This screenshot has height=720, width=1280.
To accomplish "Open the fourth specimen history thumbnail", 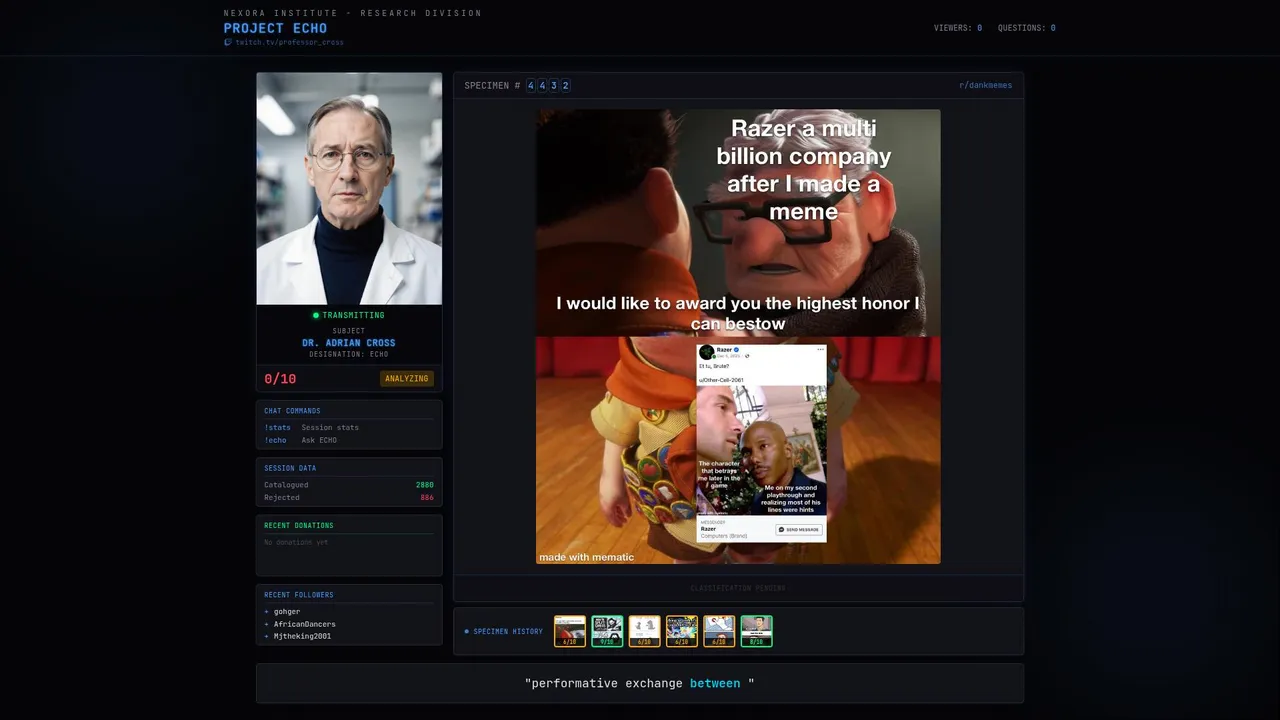I will click(682, 631).
